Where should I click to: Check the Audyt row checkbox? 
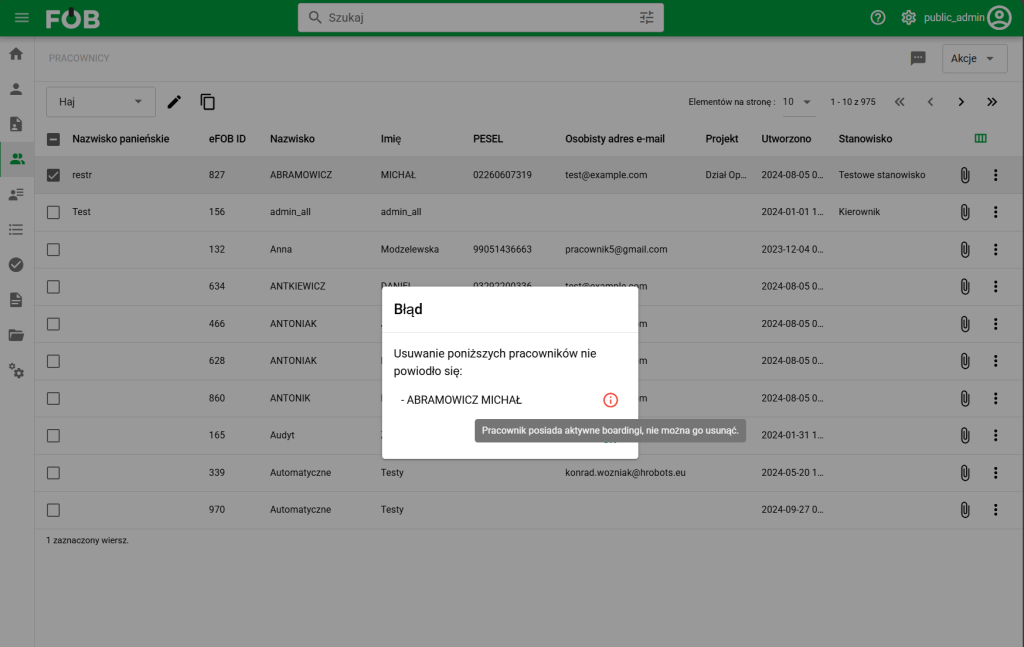[54, 435]
